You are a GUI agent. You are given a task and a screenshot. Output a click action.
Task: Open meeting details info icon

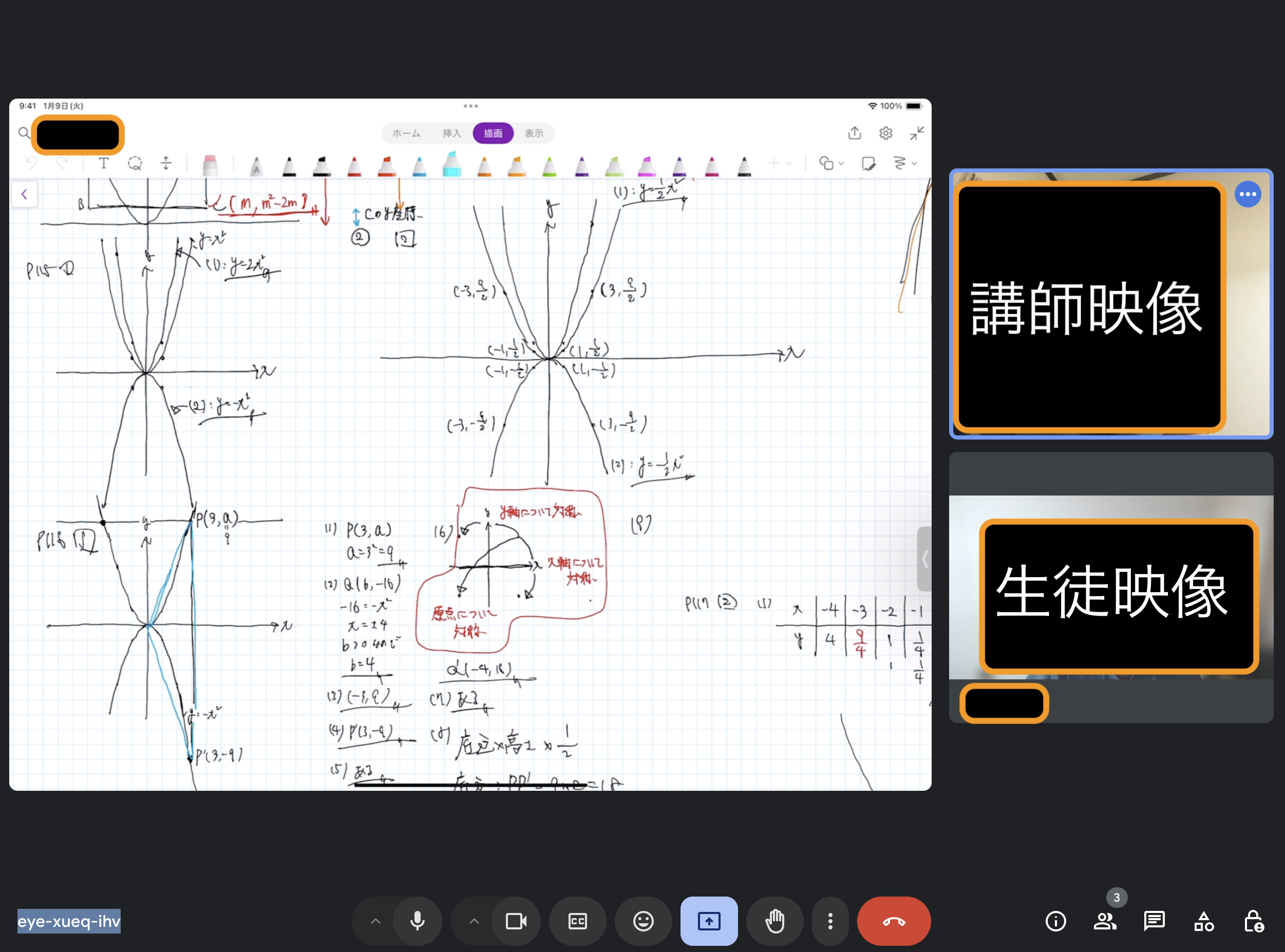[1055, 921]
